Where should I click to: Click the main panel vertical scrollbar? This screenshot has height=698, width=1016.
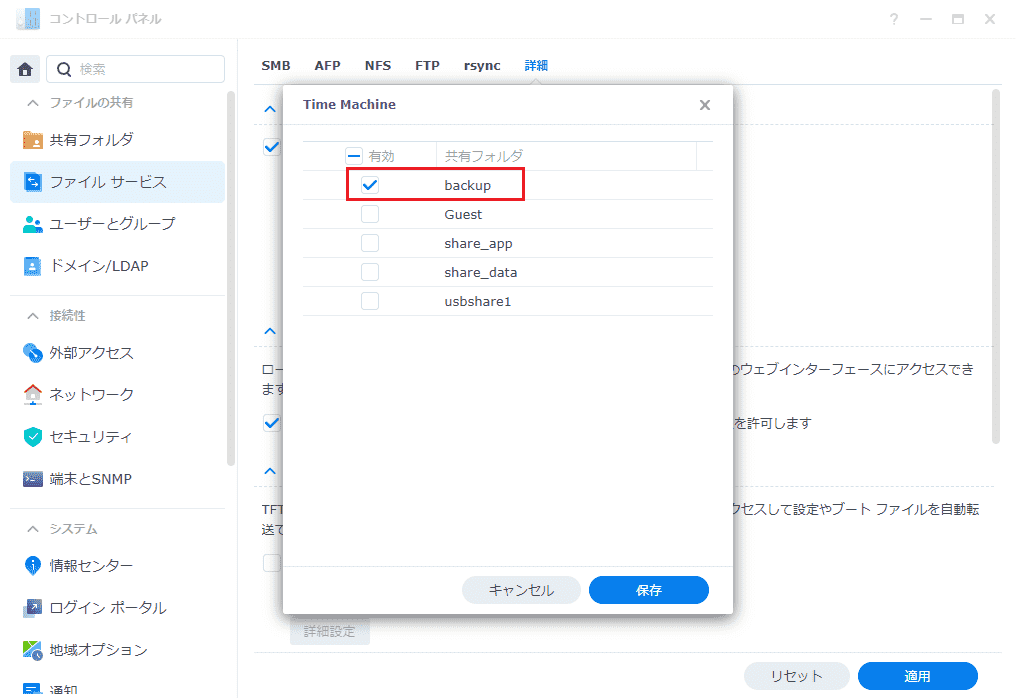pyautogui.click(x=996, y=266)
